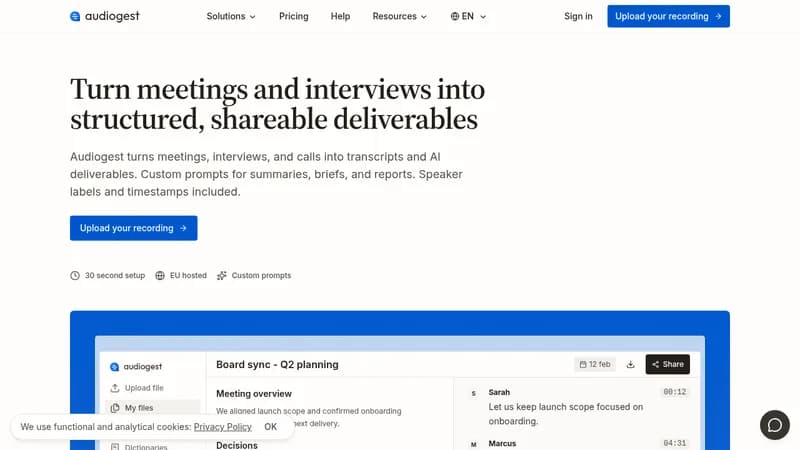Accept cookies with OK button
Image resolution: width=800 pixels, height=450 pixels.
[270, 427]
